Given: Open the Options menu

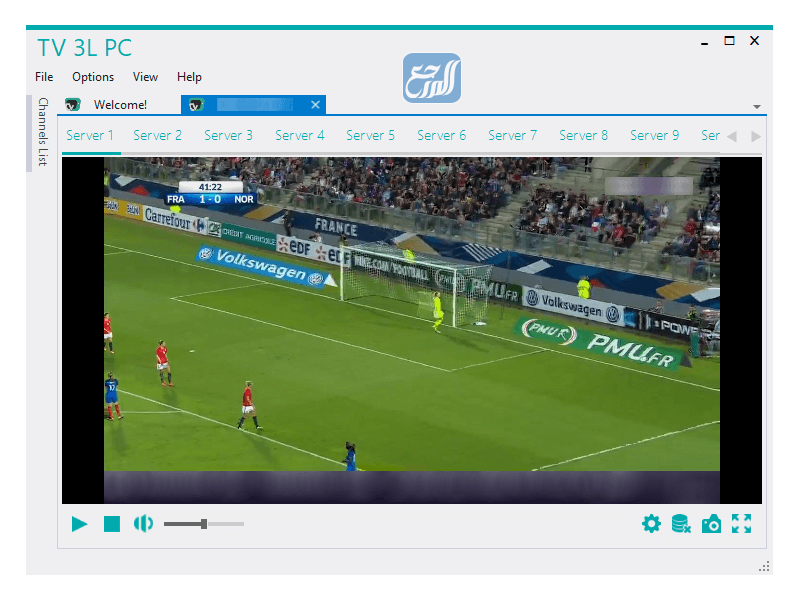Looking at the screenshot, I should pos(92,76).
